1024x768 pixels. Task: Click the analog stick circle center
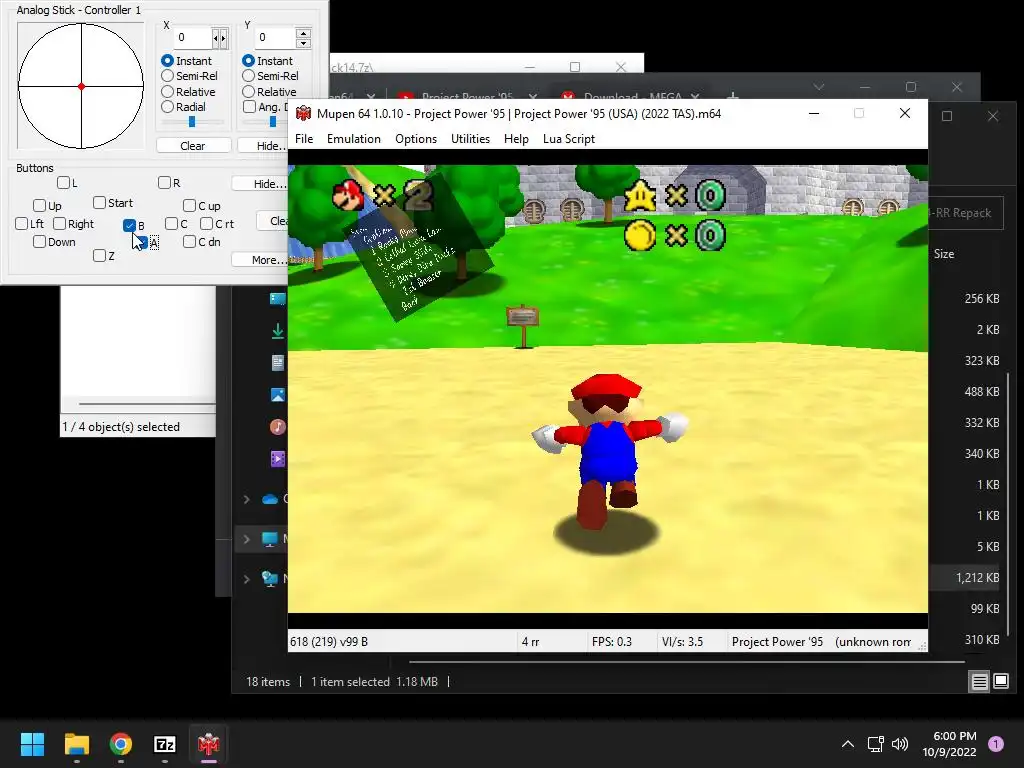click(81, 86)
